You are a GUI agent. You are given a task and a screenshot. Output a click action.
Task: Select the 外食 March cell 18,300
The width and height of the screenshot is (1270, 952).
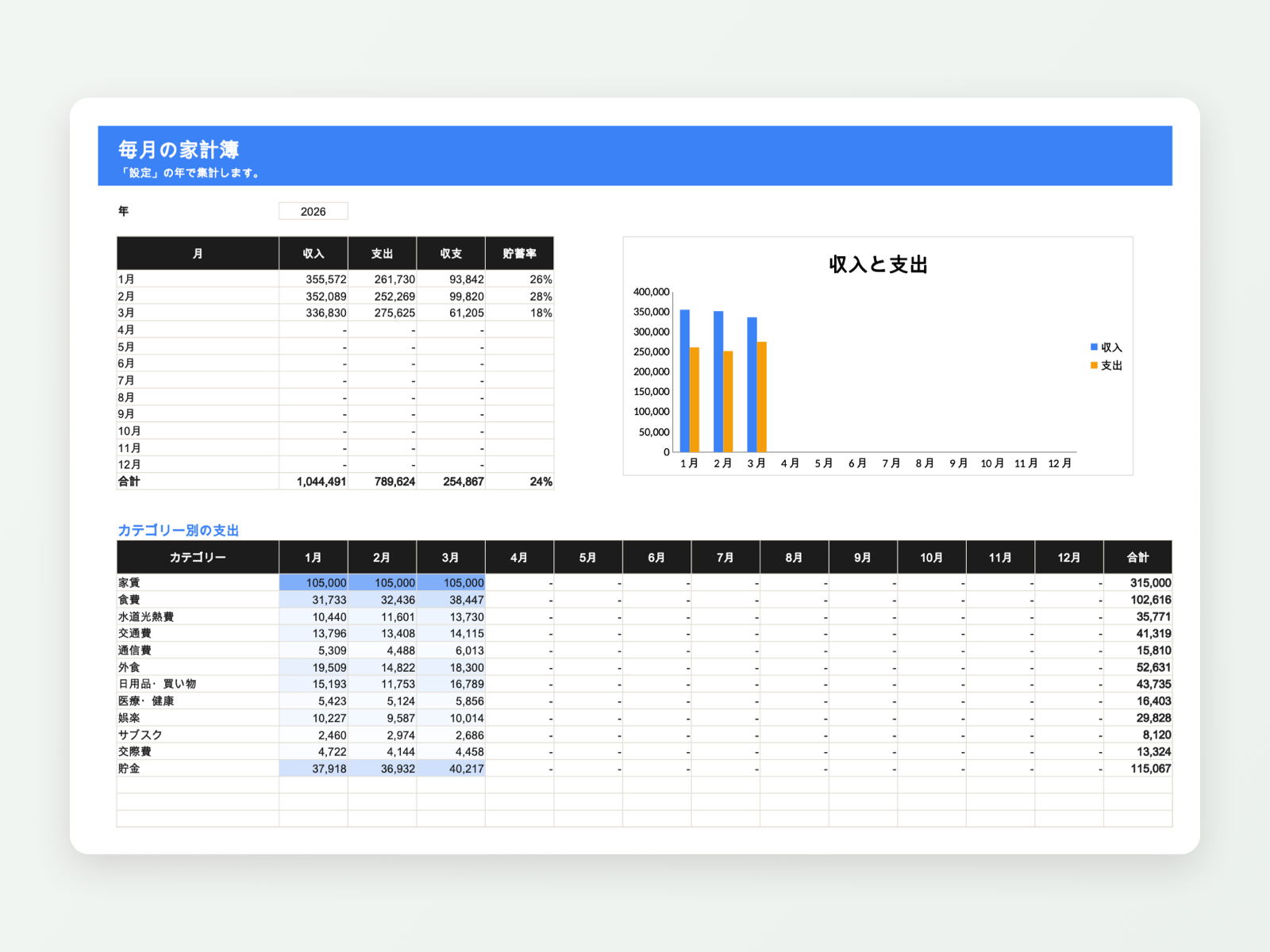click(x=451, y=667)
